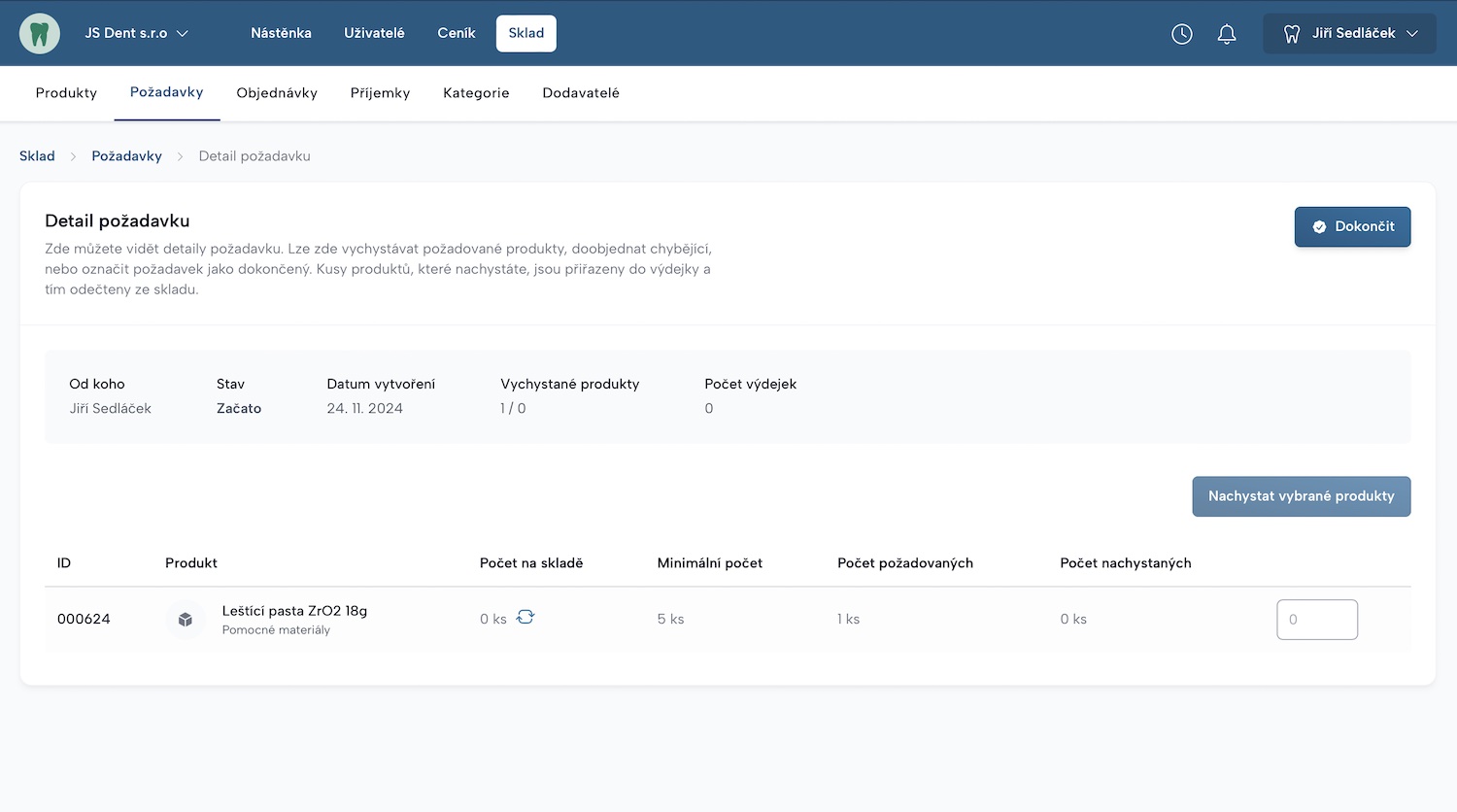Viewport: 1457px width, 812px height.
Task: Switch to the Objednávky tab
Action: (277, 93)
